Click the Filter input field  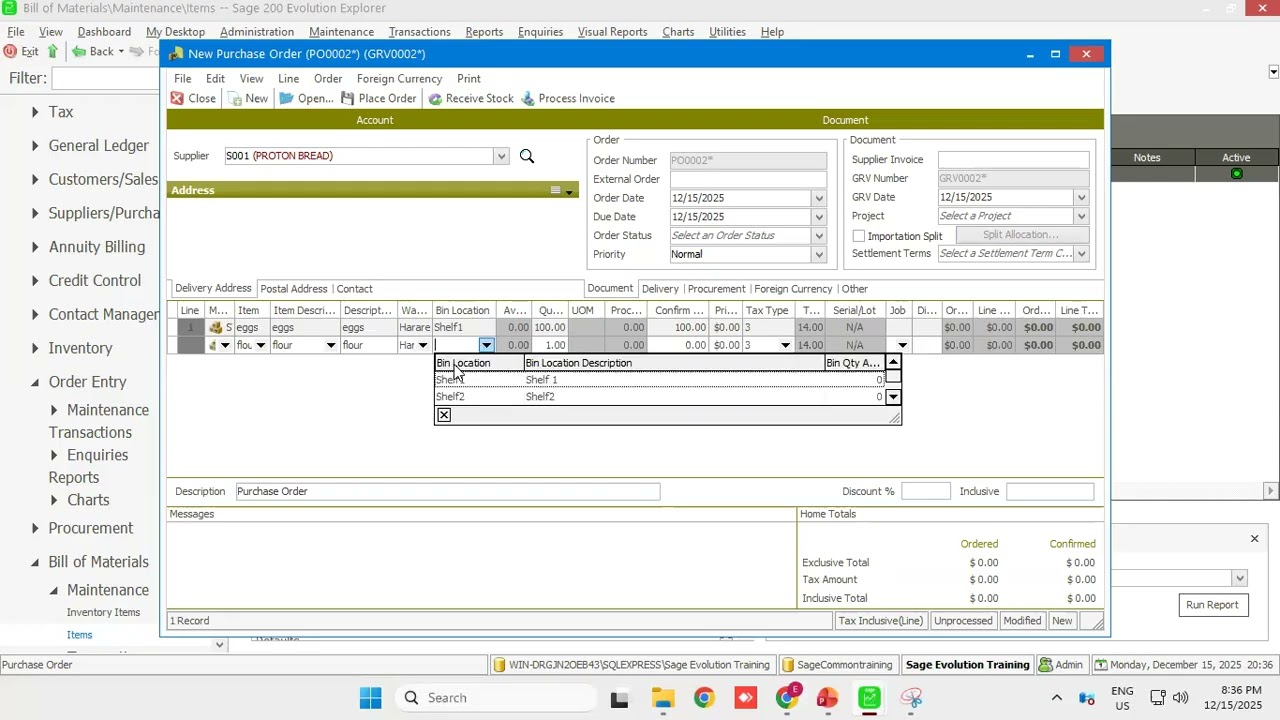coord(106,78)
